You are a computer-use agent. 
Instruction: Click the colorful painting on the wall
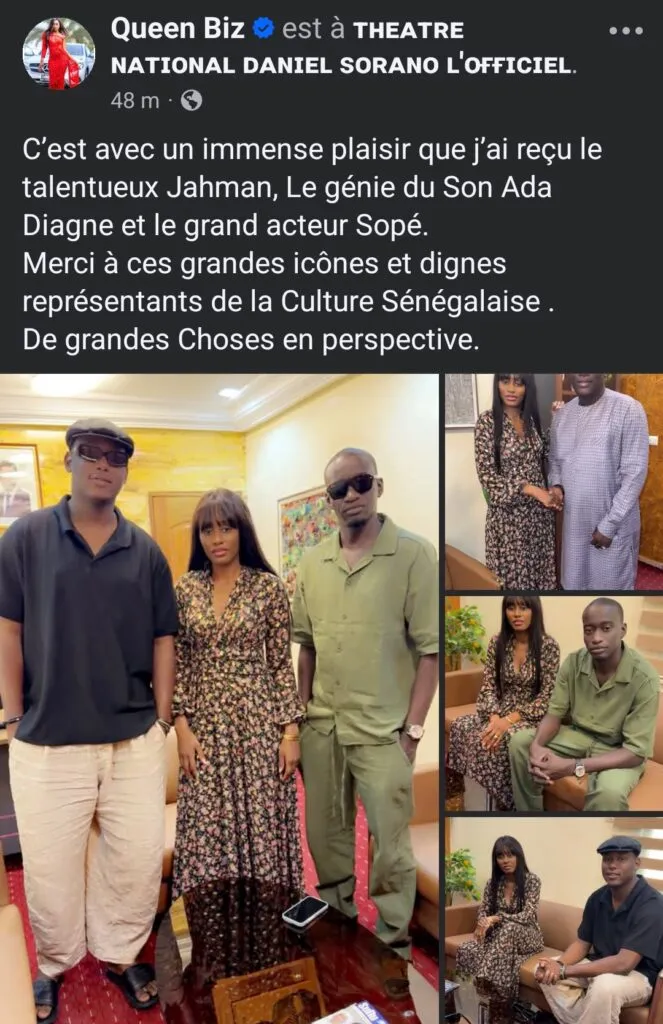[x=305, y=530]
